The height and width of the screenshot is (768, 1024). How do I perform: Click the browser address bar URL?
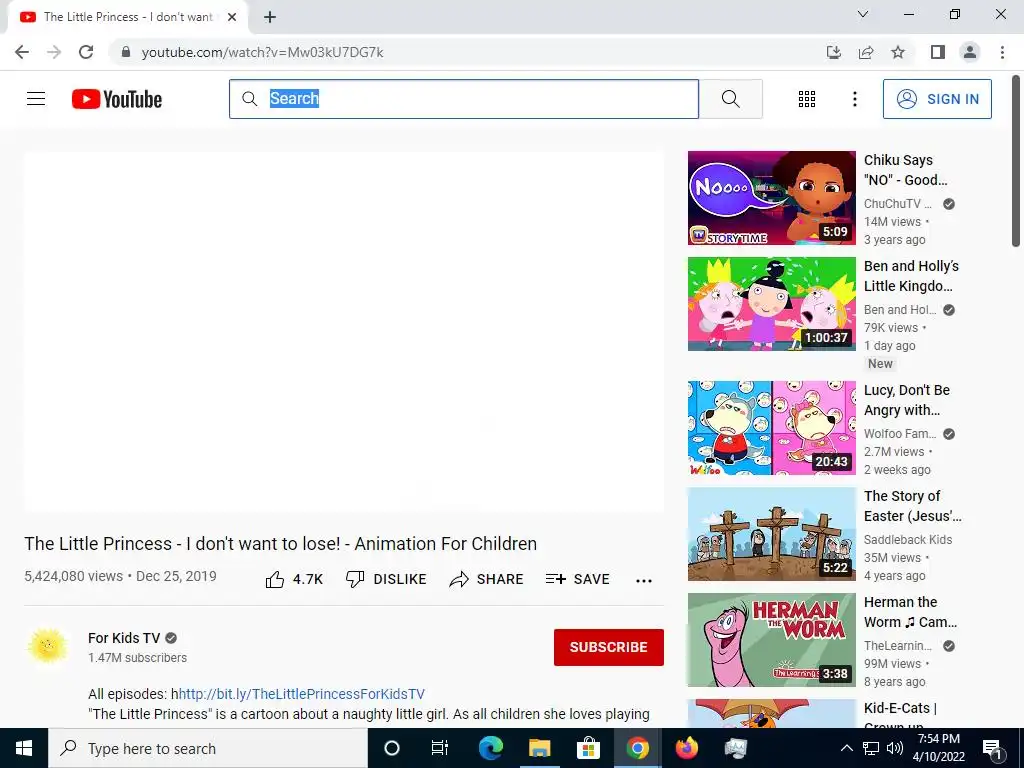click(x=263, y=52)
